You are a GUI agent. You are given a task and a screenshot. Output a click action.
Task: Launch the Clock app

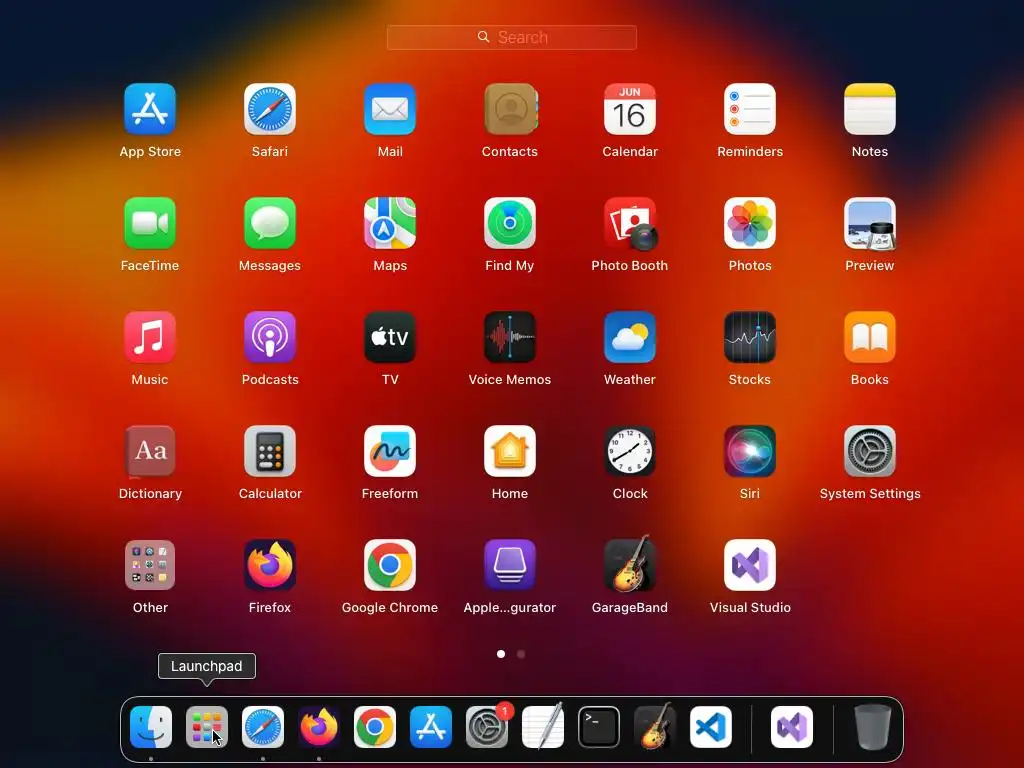(x=630, y=451)
